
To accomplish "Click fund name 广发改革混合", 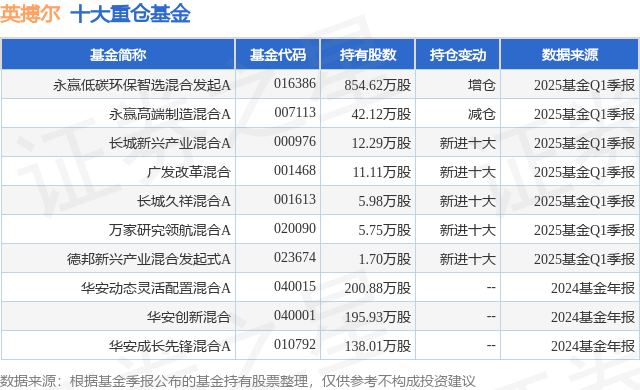I will [x=189, y=172].
